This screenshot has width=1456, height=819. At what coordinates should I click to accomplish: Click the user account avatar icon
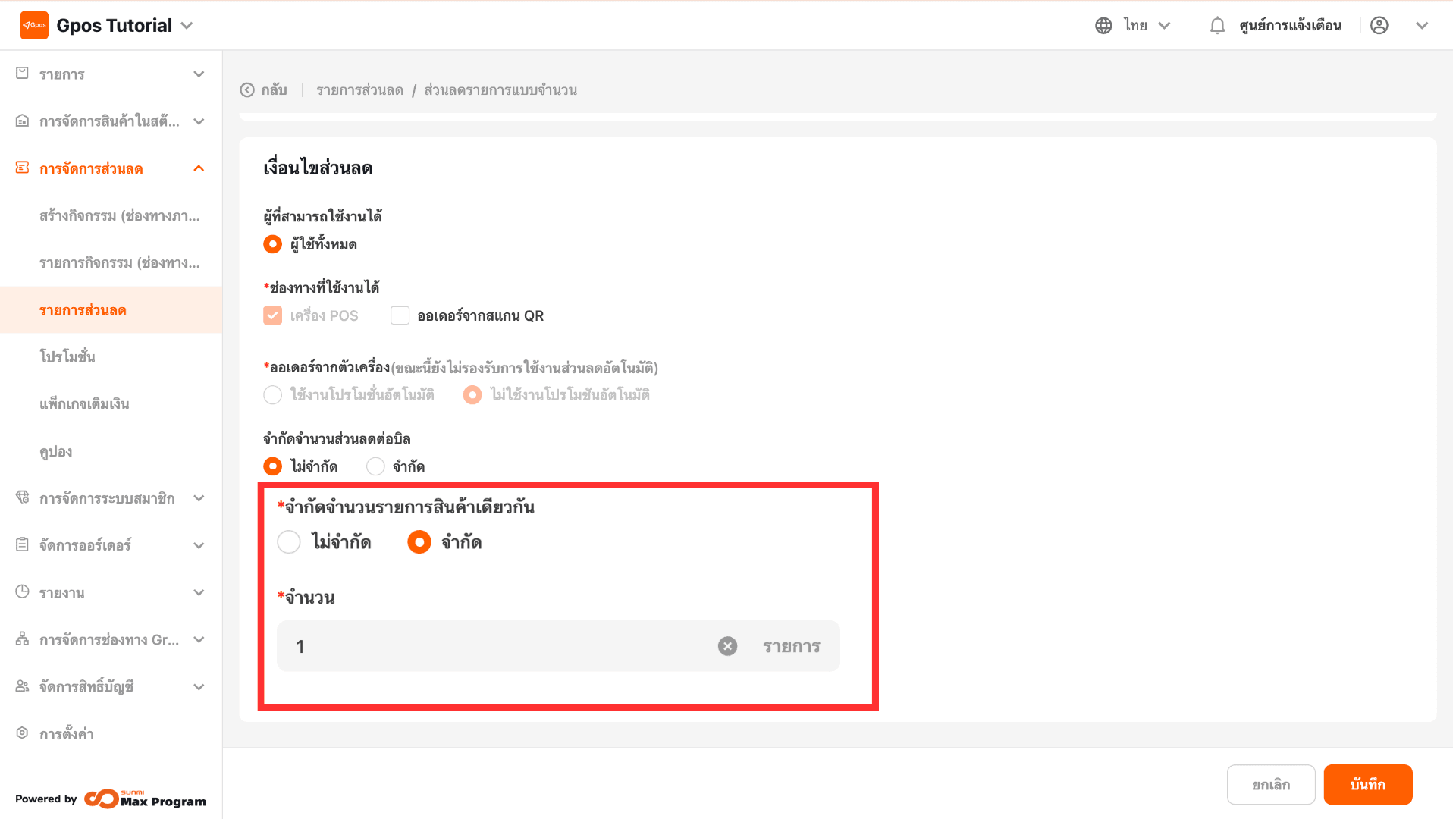click(1379, 26)
